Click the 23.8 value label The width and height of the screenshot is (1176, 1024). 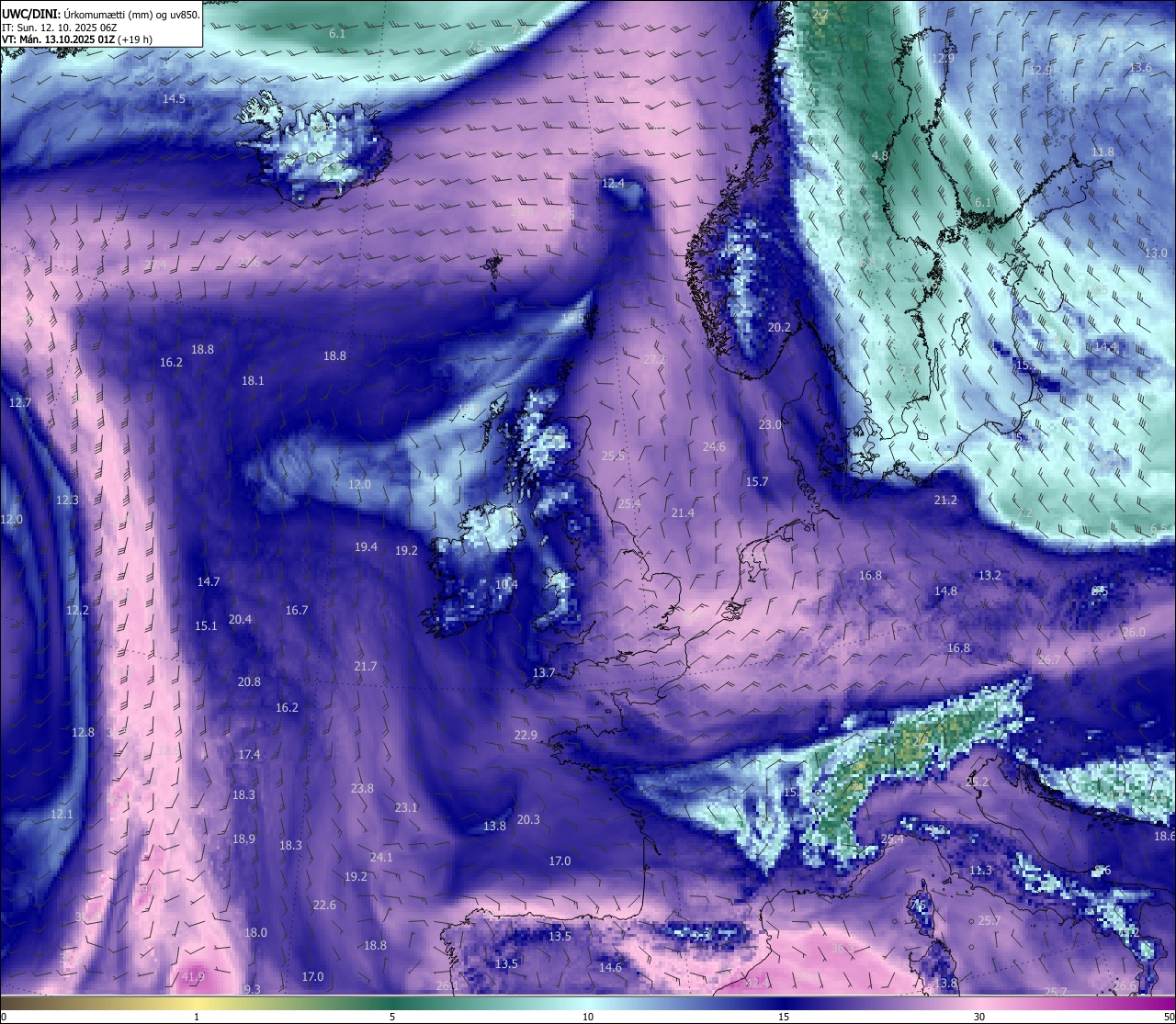(362, 788)
